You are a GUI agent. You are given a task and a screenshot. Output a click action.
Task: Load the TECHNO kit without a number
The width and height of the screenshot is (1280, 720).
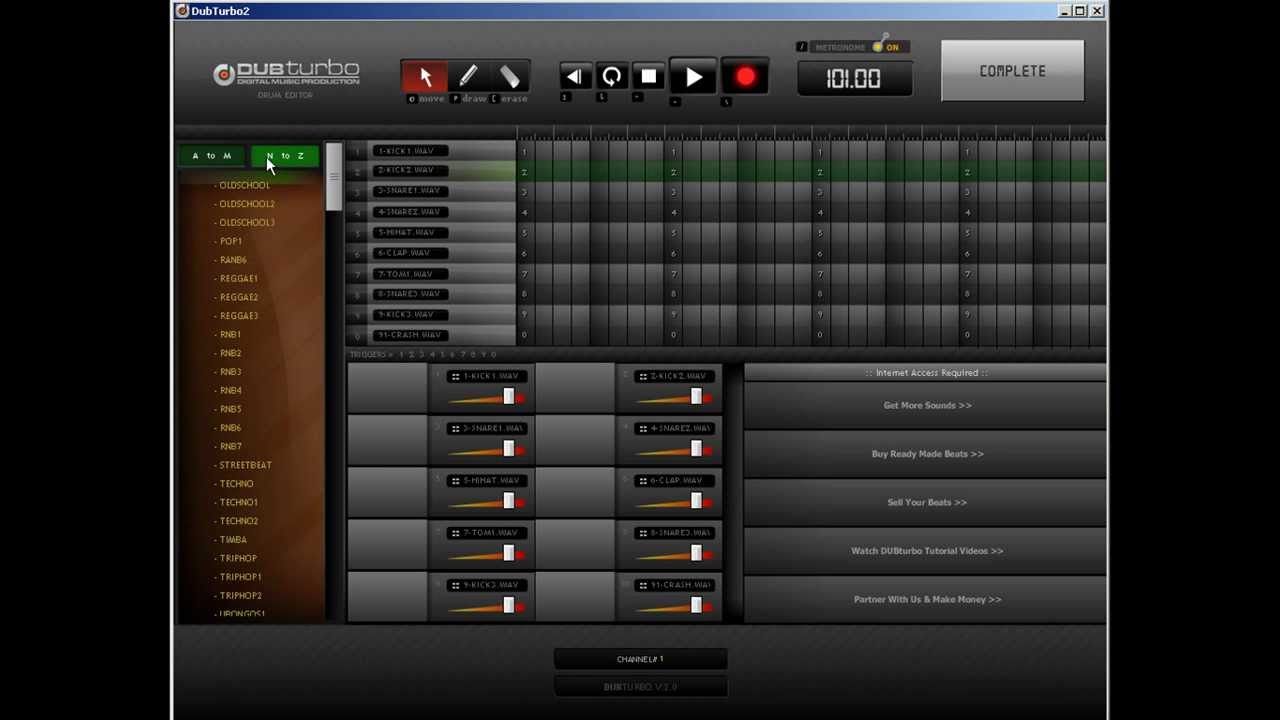click(235, 484)
